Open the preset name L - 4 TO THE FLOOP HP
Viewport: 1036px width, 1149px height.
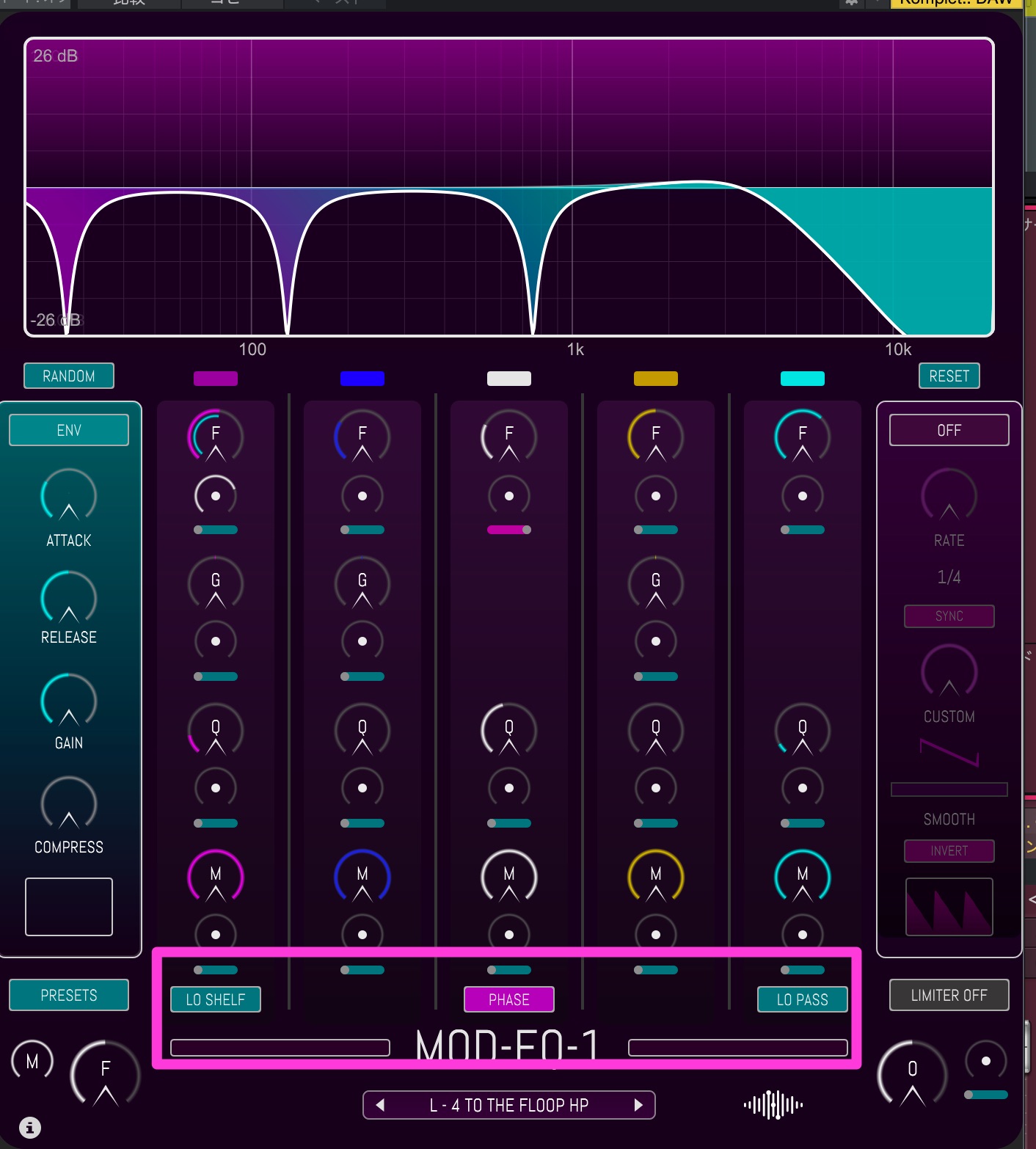pos(509,1105)
